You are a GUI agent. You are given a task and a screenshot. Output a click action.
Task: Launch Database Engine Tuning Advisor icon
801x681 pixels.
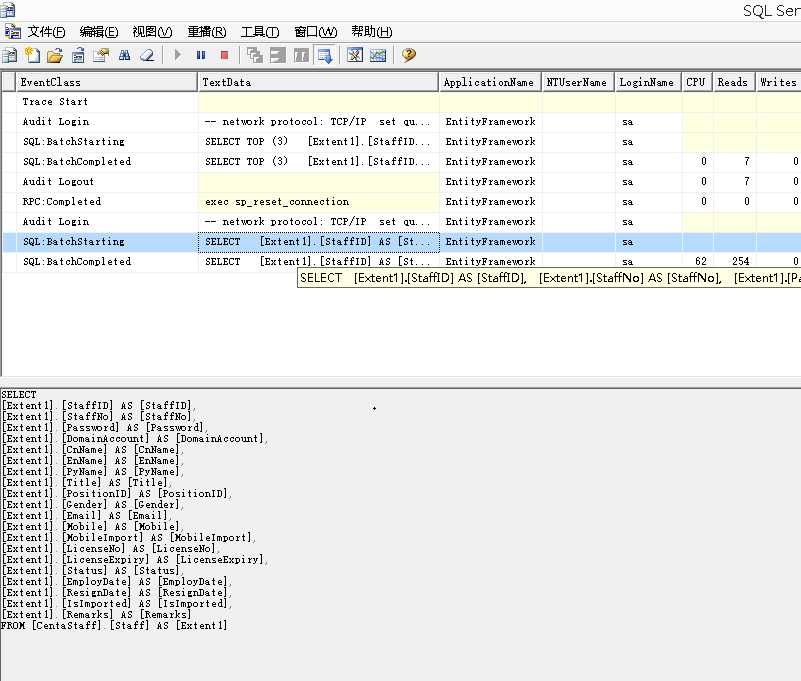355,55
